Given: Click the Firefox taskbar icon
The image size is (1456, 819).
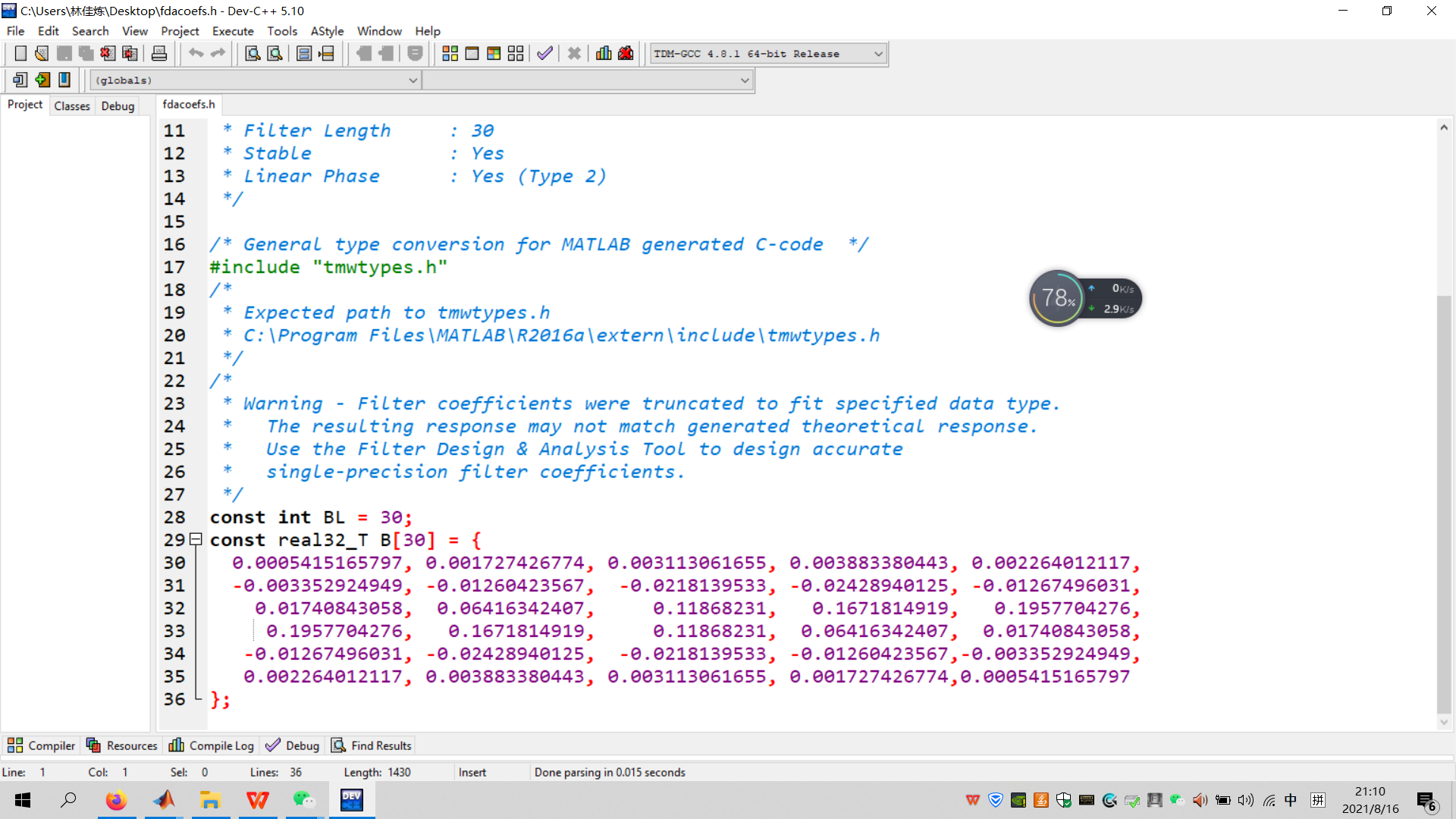Looking at the screenshot, I should [x=116, y=800].
